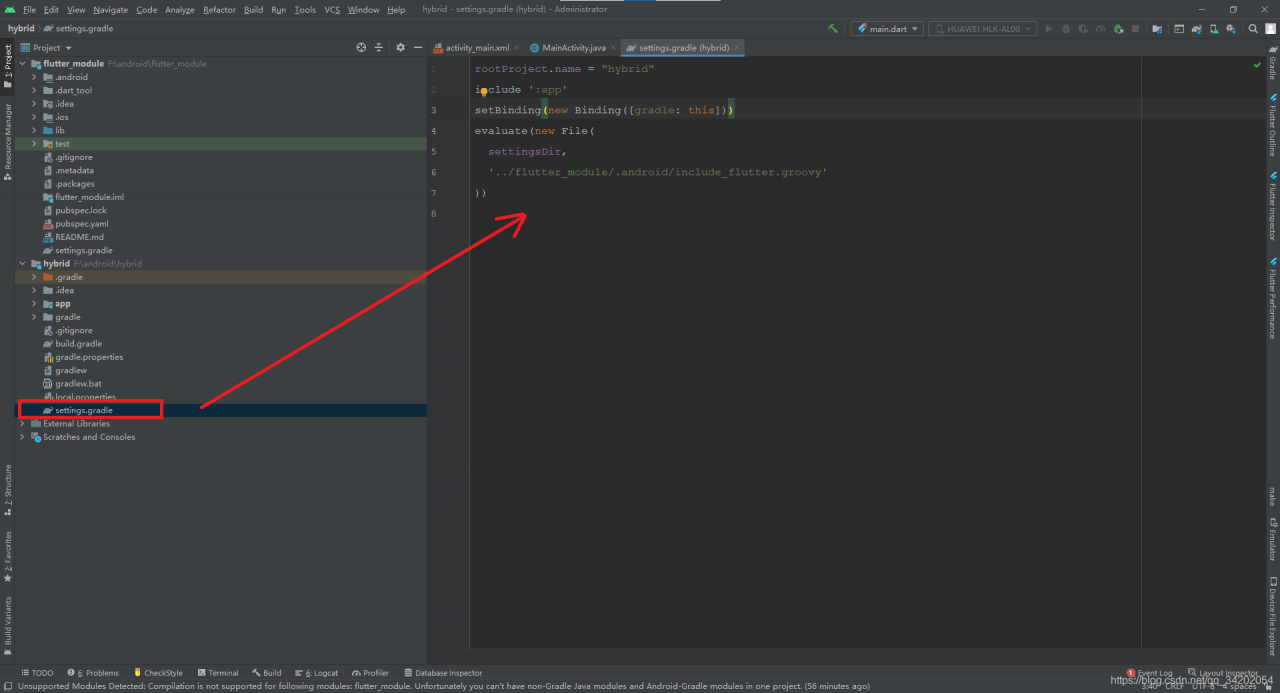
Task: Open the AVD Manager phone icon
Action: point(1215,29)
